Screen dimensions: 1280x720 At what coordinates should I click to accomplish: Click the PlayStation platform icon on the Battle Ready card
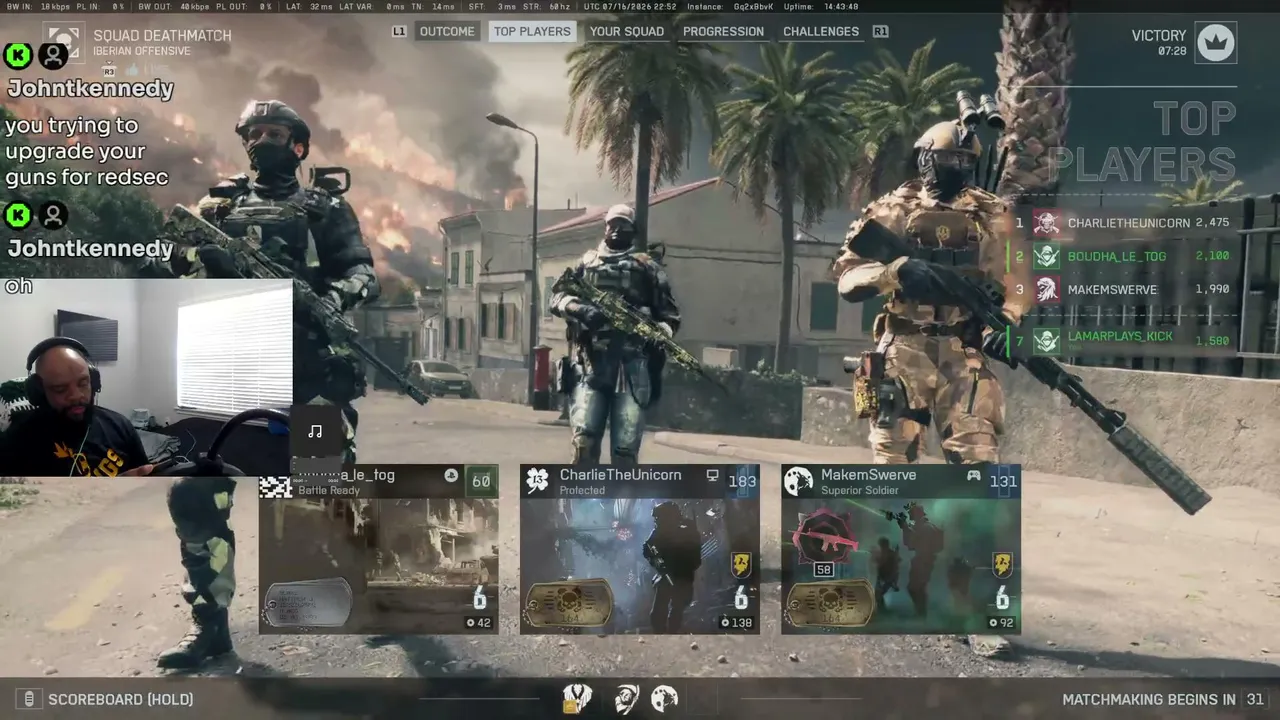tap(451, 476)
